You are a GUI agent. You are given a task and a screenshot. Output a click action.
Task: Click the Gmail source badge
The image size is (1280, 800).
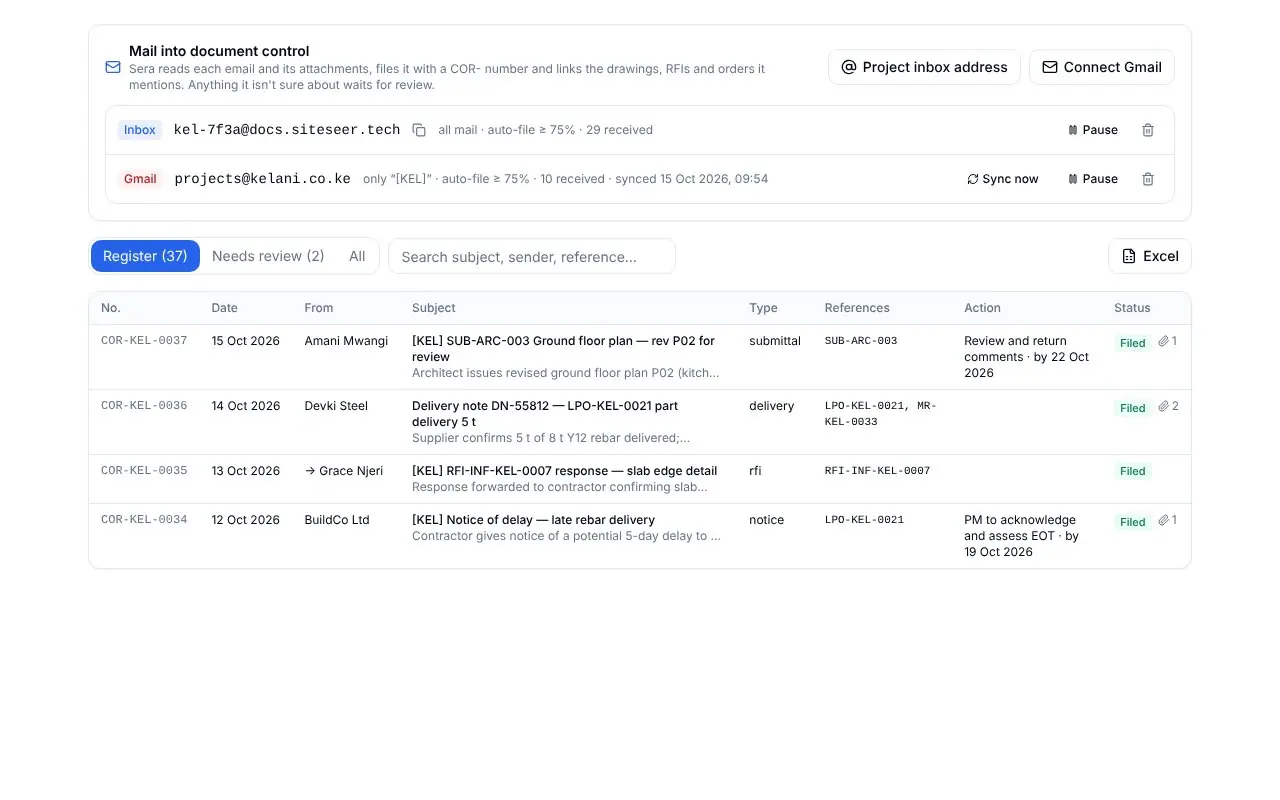(140, 179)
